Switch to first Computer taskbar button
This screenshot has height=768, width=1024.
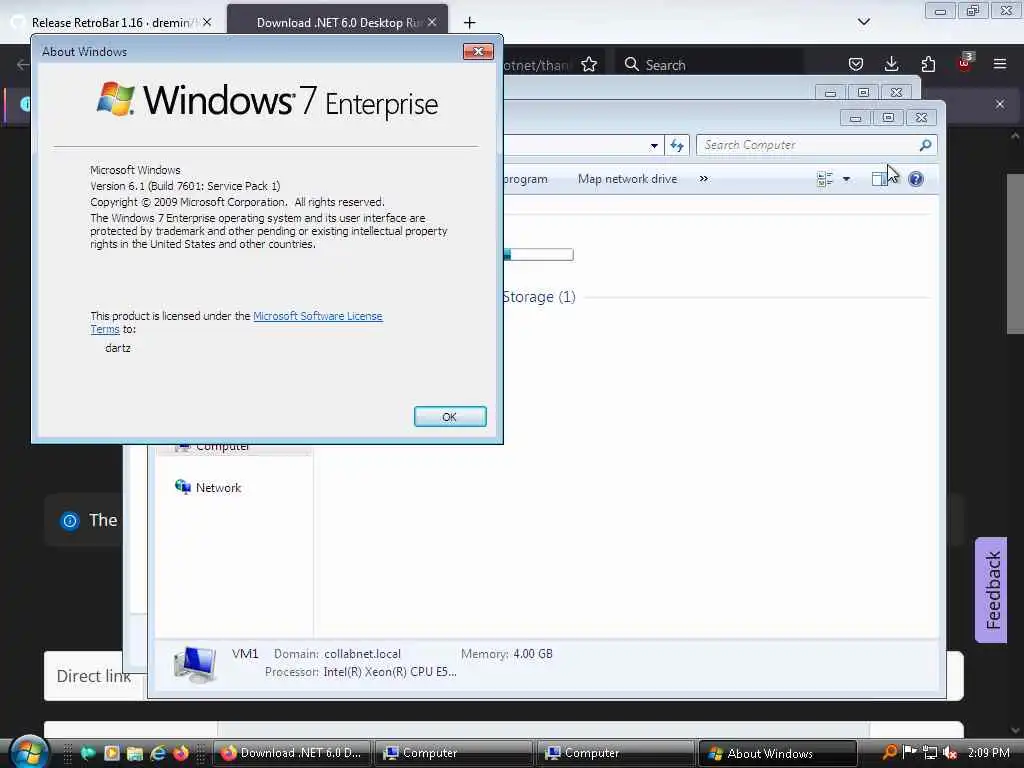pos(453,753)
